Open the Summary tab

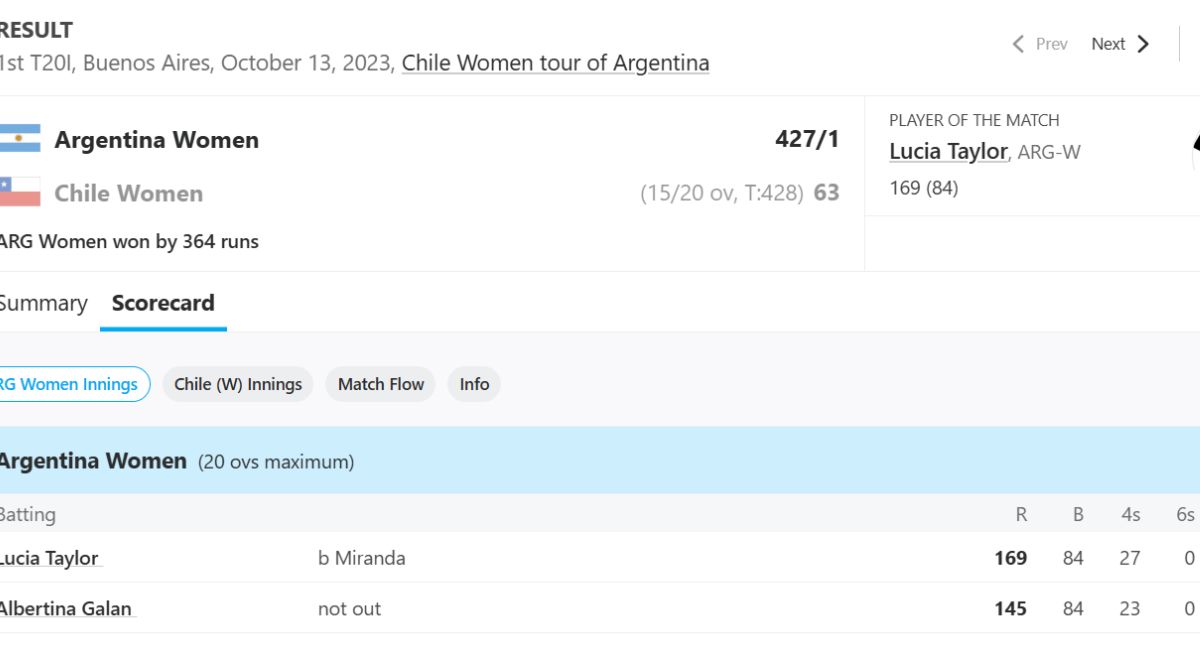click(x=43, y=303)
